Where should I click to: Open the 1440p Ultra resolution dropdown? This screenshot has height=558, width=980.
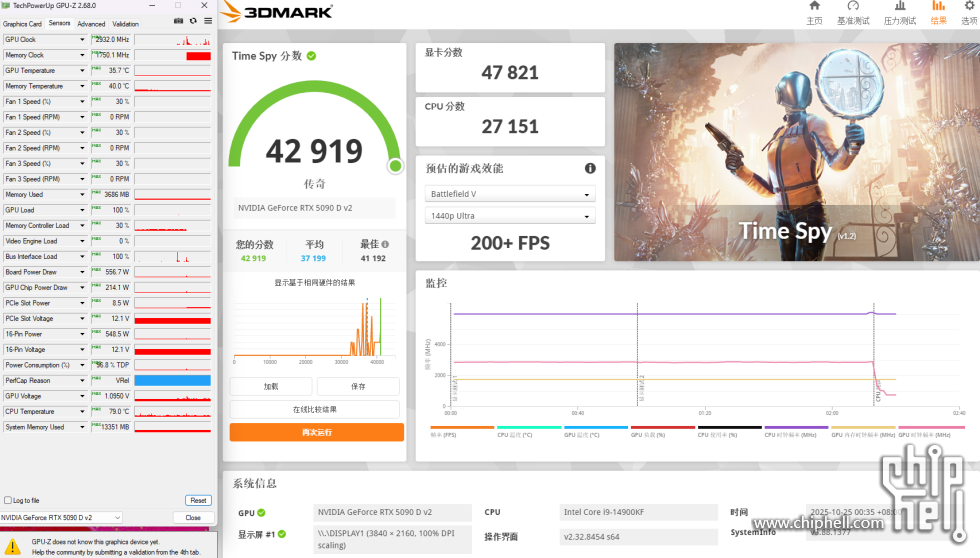510,216
